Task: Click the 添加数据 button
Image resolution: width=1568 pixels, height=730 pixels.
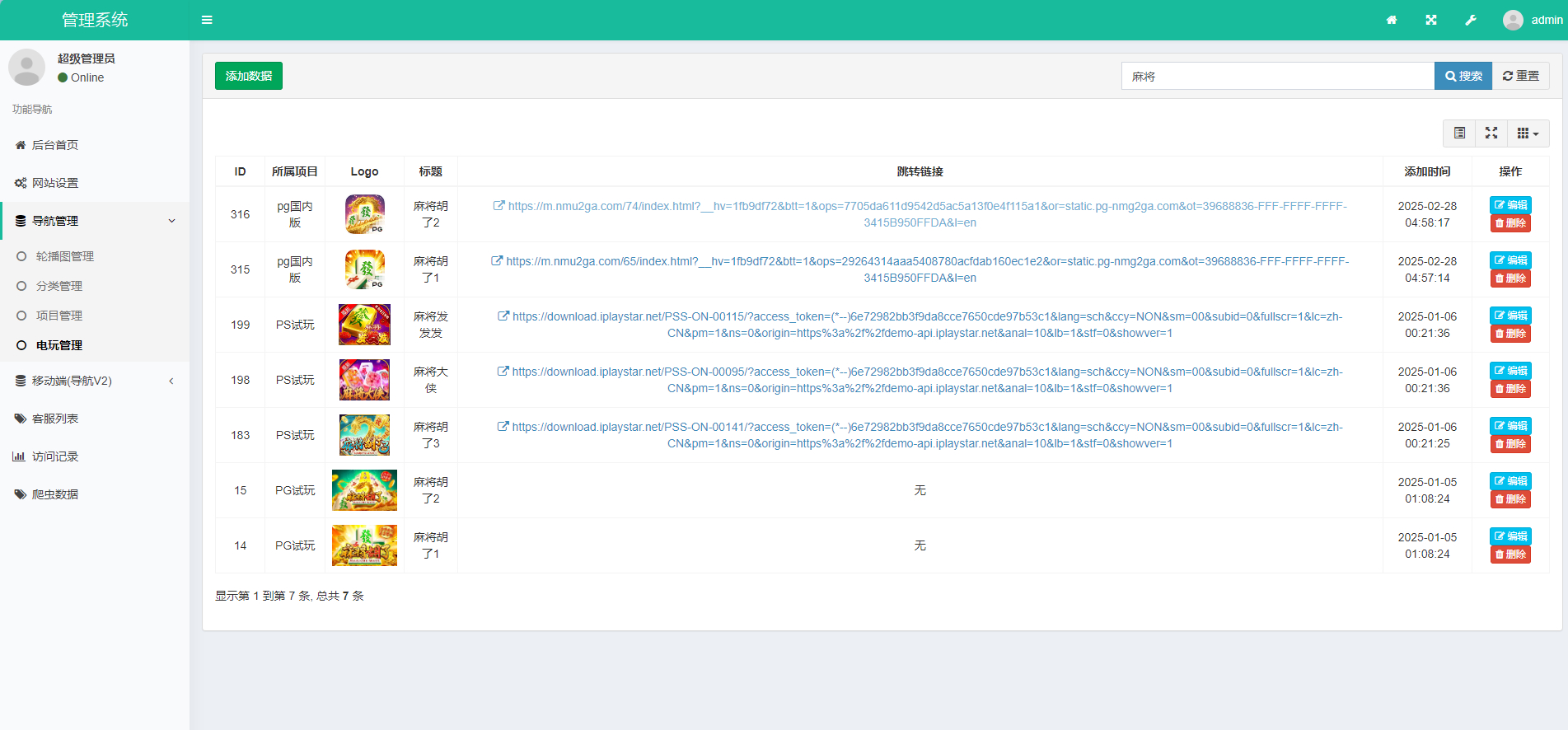Action: pyautogui.click(x=249, y=76)
